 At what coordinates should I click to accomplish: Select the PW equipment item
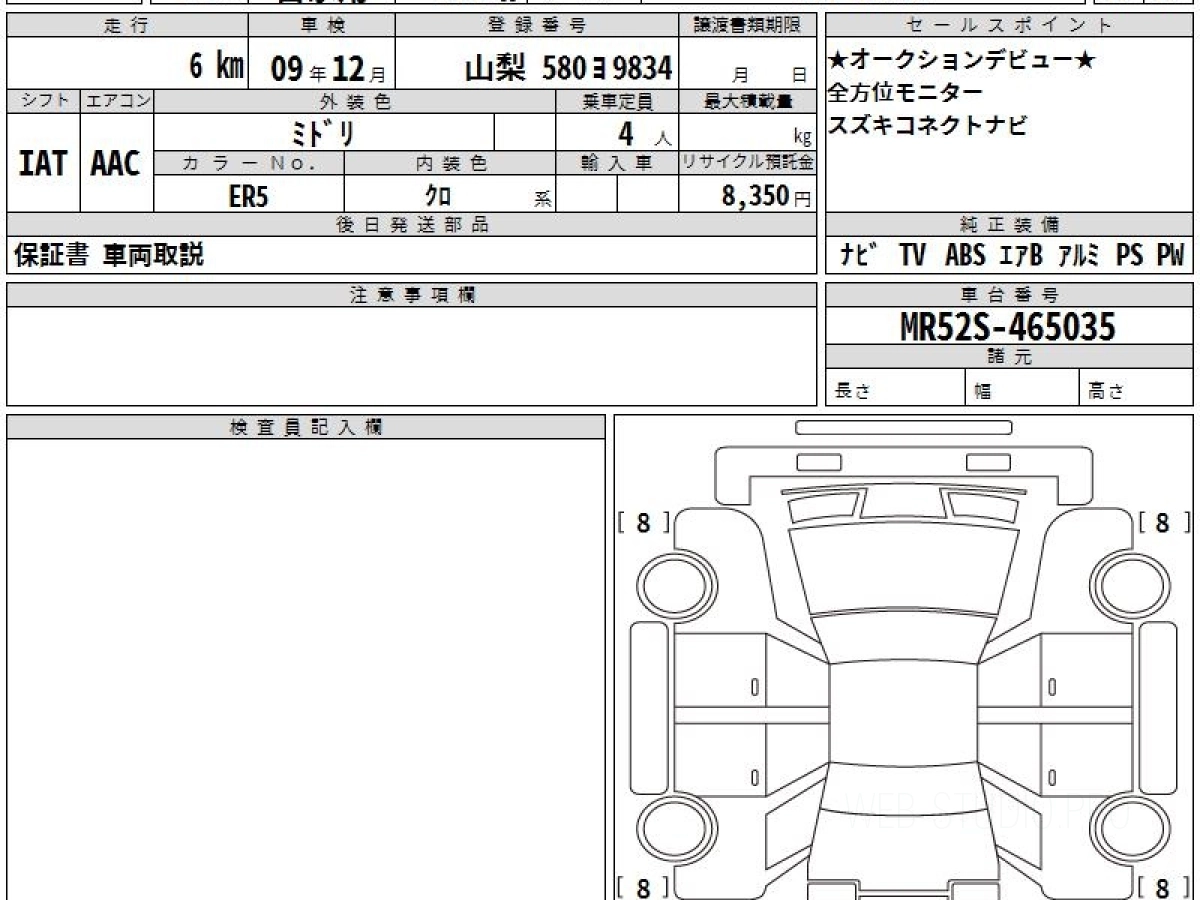(1170, 256)
